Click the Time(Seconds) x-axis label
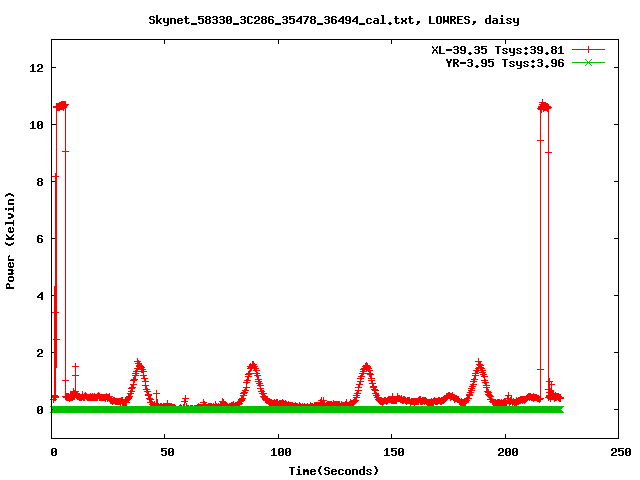Viewport: 640px width, 480px height. click(334, 471)
